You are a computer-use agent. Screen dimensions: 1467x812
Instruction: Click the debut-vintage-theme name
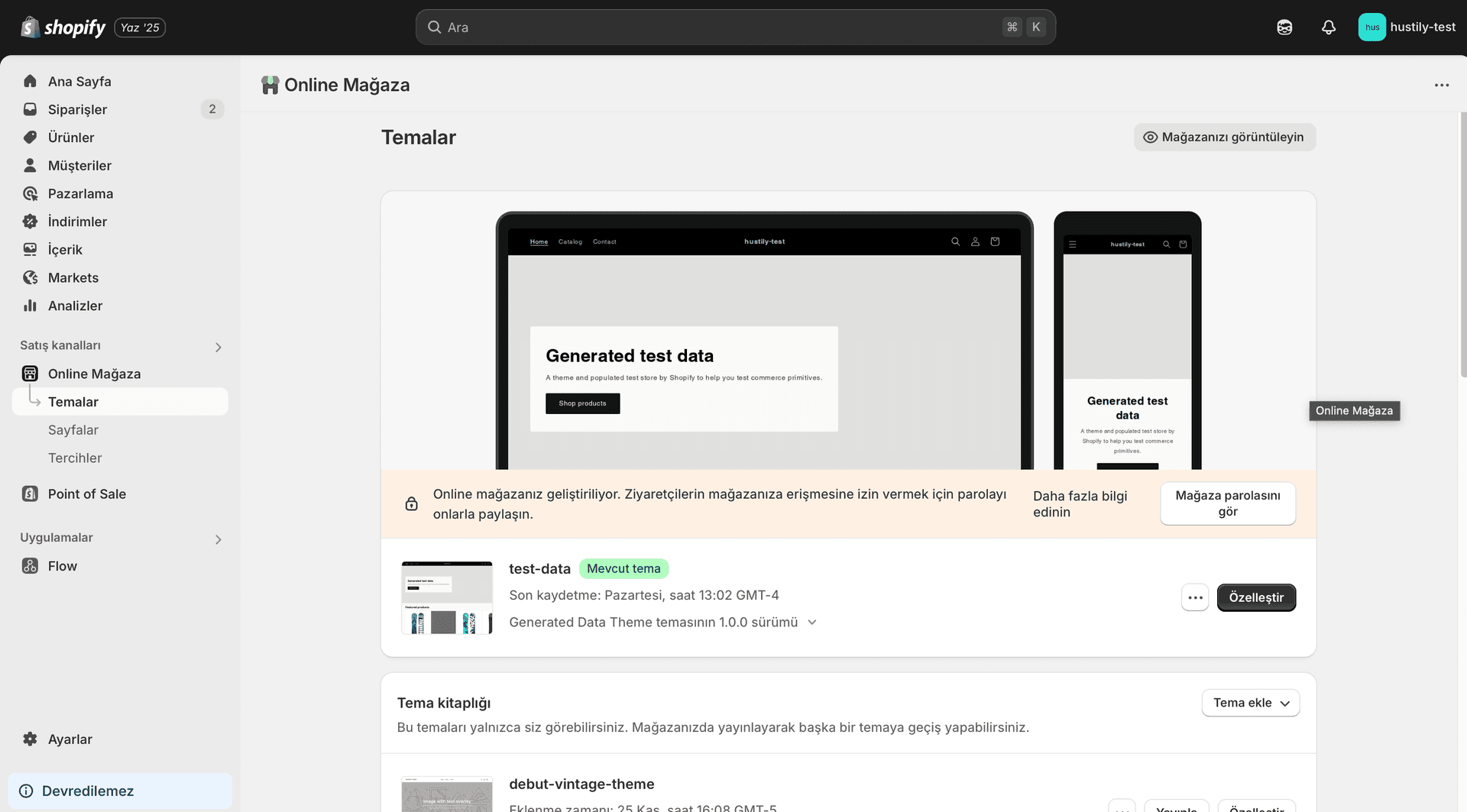[x=581, y=784]
